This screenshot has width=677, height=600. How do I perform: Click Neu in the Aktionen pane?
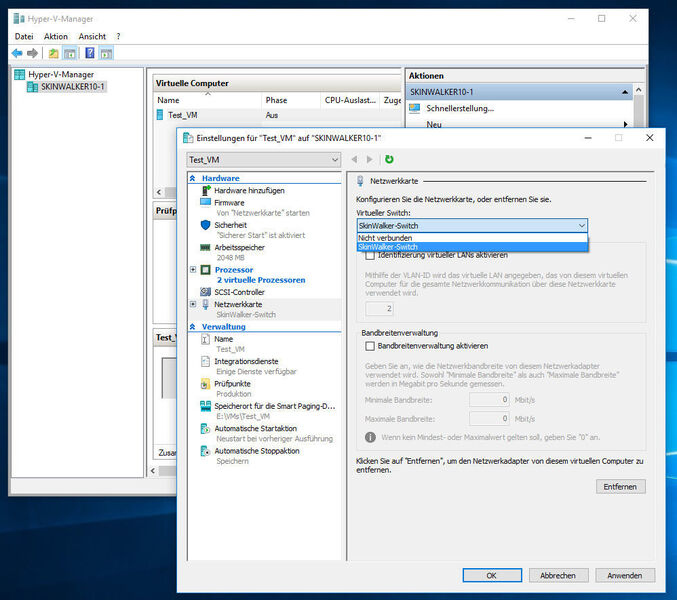pyautogui.click(x=434, y=124)
